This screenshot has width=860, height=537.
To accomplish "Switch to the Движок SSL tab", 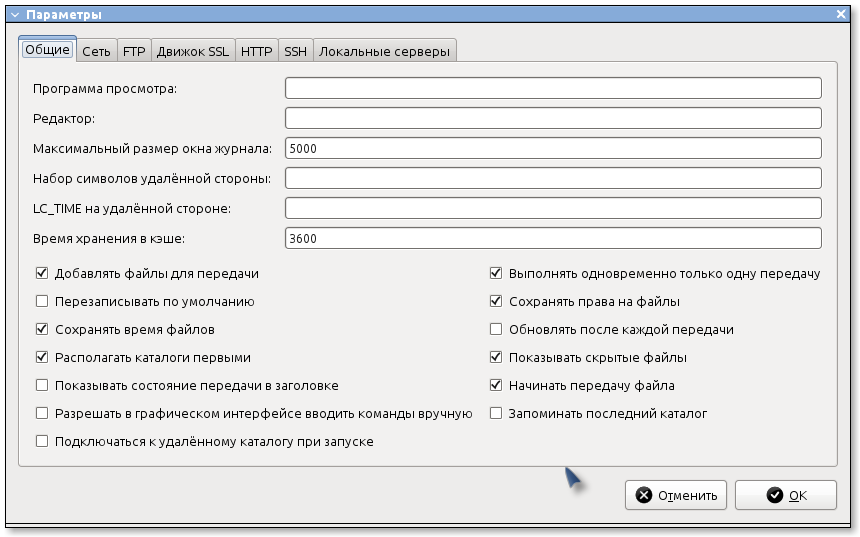I will pos(193,52).
